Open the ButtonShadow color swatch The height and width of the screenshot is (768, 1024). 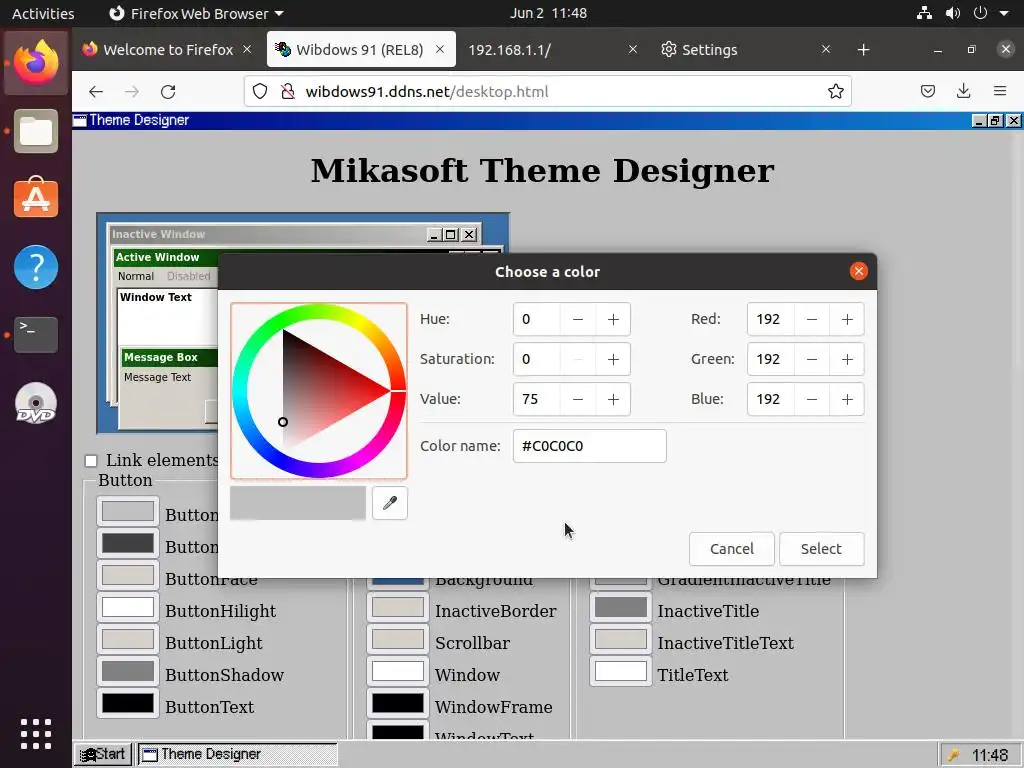(x=128, y=671)
